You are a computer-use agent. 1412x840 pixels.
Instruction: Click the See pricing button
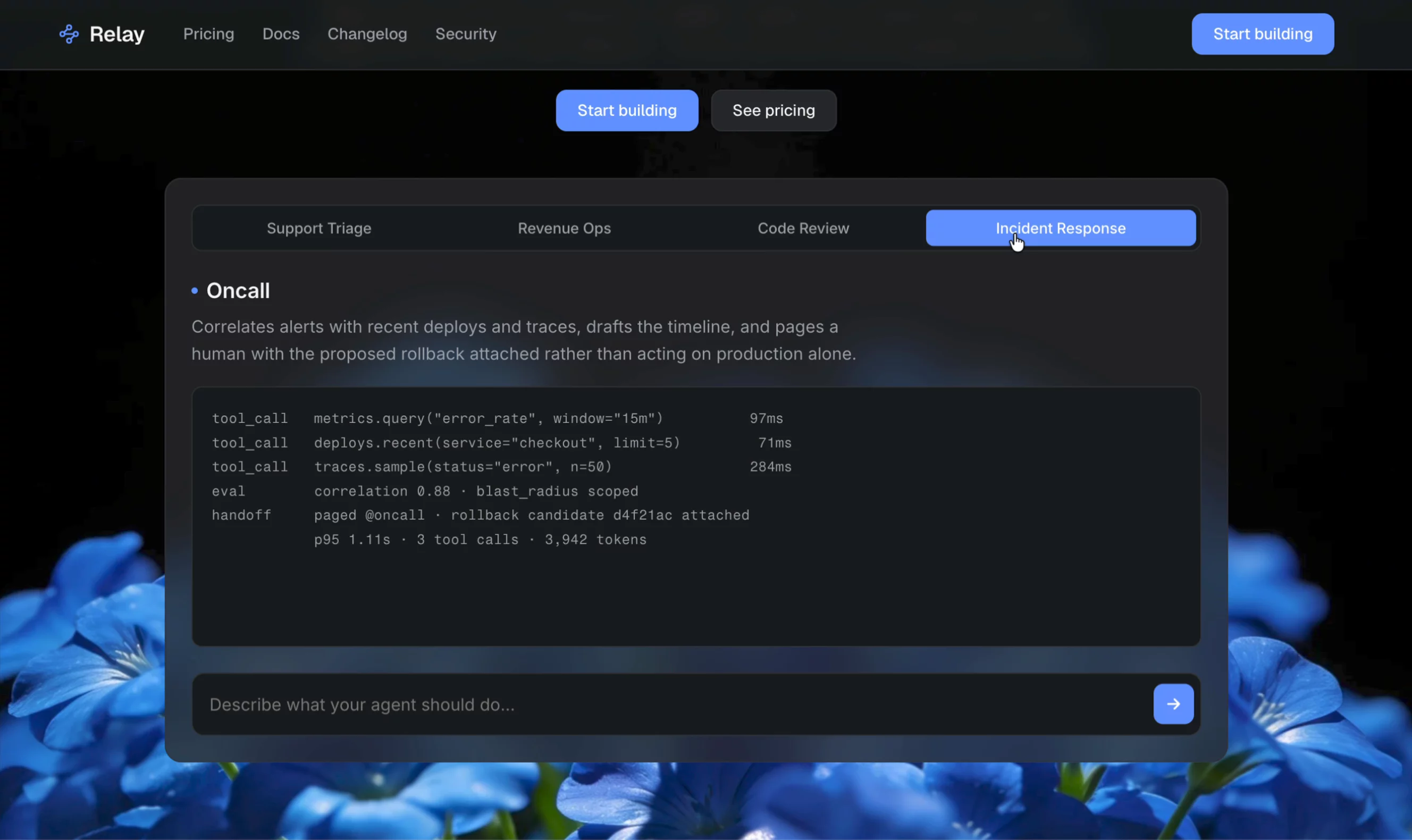pos(774,111)
